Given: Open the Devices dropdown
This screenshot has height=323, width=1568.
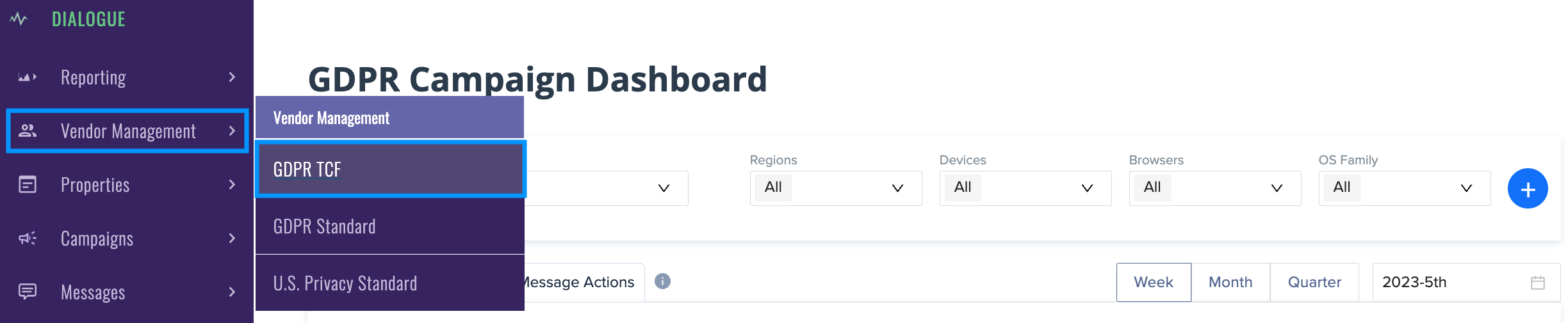Looking at the screenshot, I should (x=1025, y=188).
